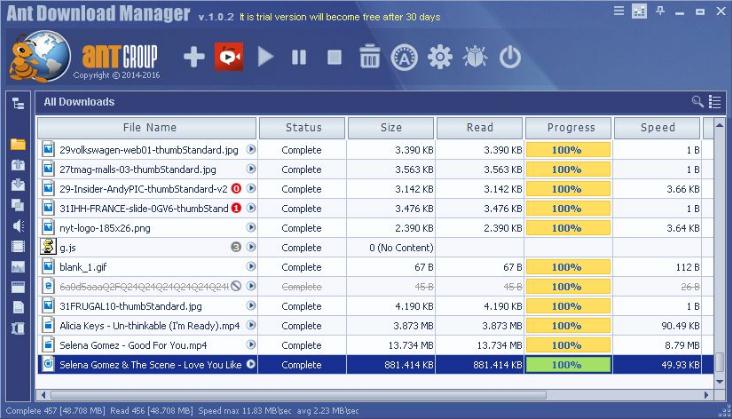This screenshot has width=732, height=419.
Task: Filter by images using the picture sidebar icon
Action: pyautogui.click(x=18, y=266)
